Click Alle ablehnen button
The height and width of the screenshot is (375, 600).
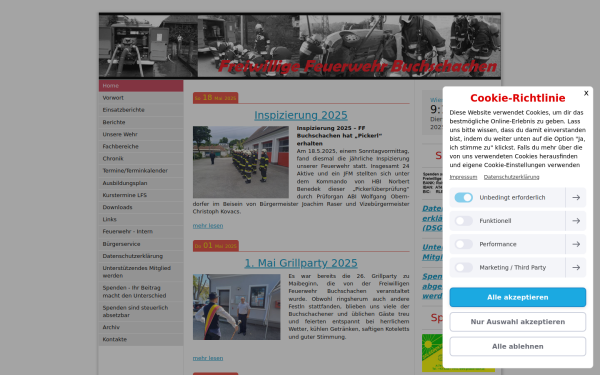coord(517,346)
